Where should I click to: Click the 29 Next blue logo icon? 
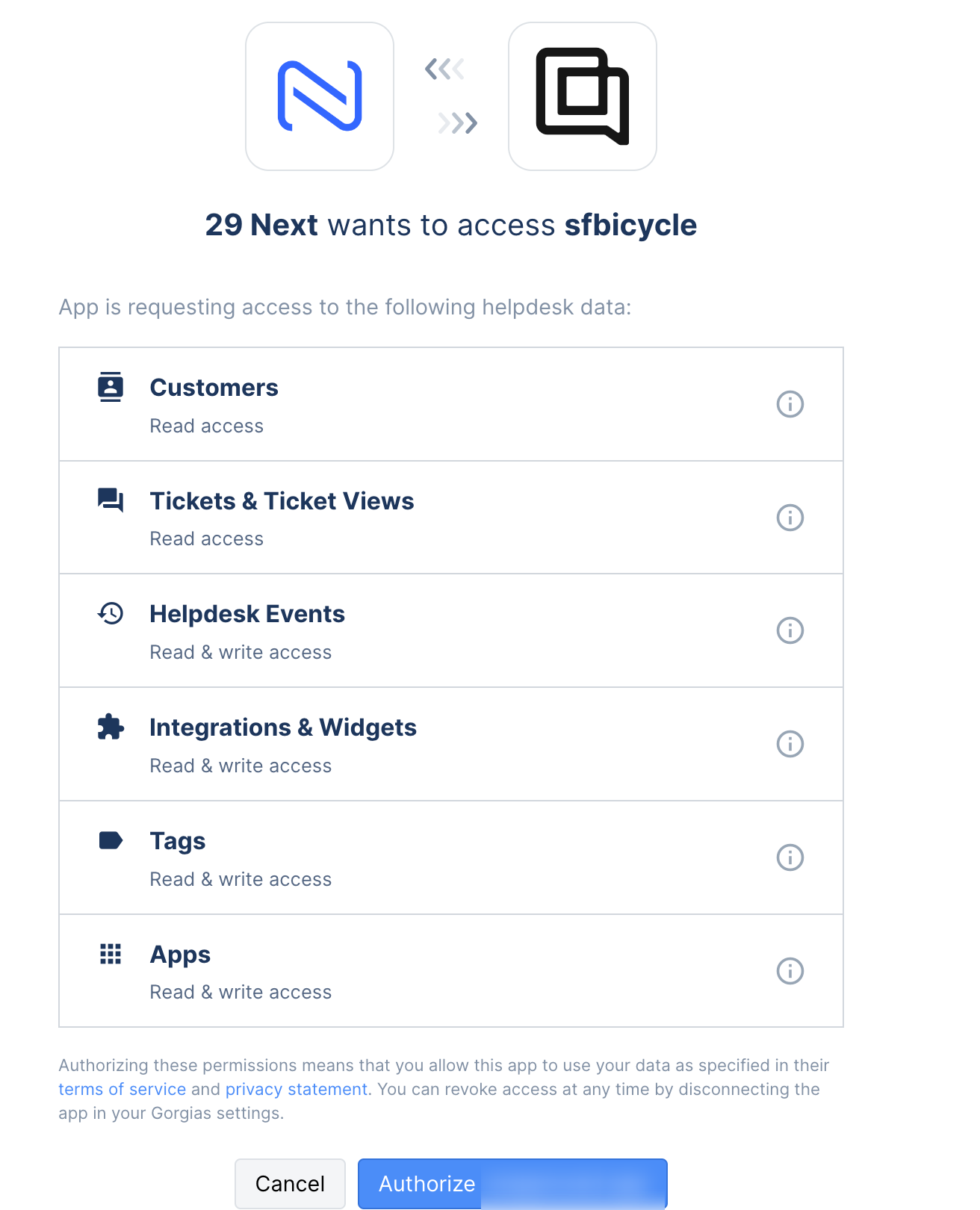[x=320, y=96]
